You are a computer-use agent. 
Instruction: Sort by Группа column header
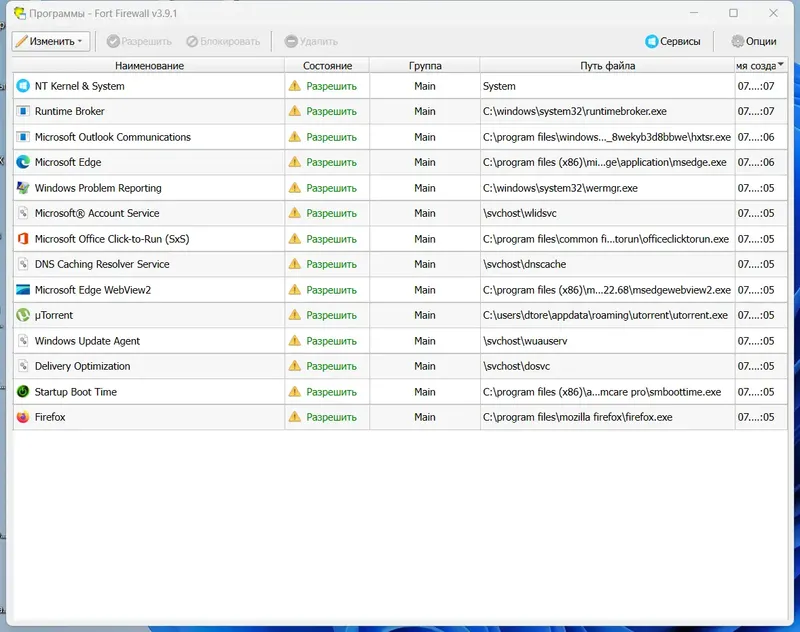tap(424, 65)
